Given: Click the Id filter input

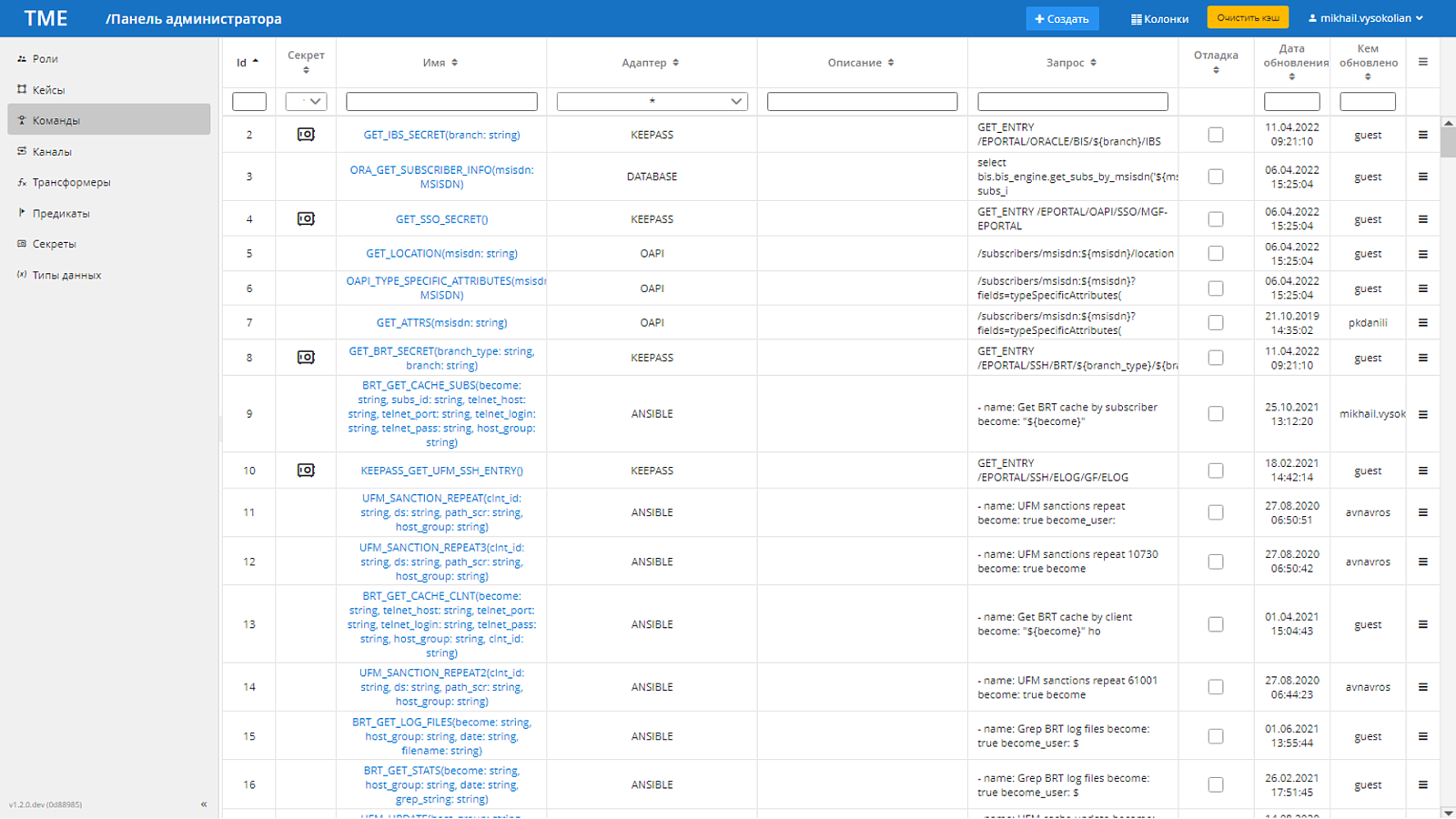Looking at the screenshot, I should pyautogui.click(x=249, y=102).
